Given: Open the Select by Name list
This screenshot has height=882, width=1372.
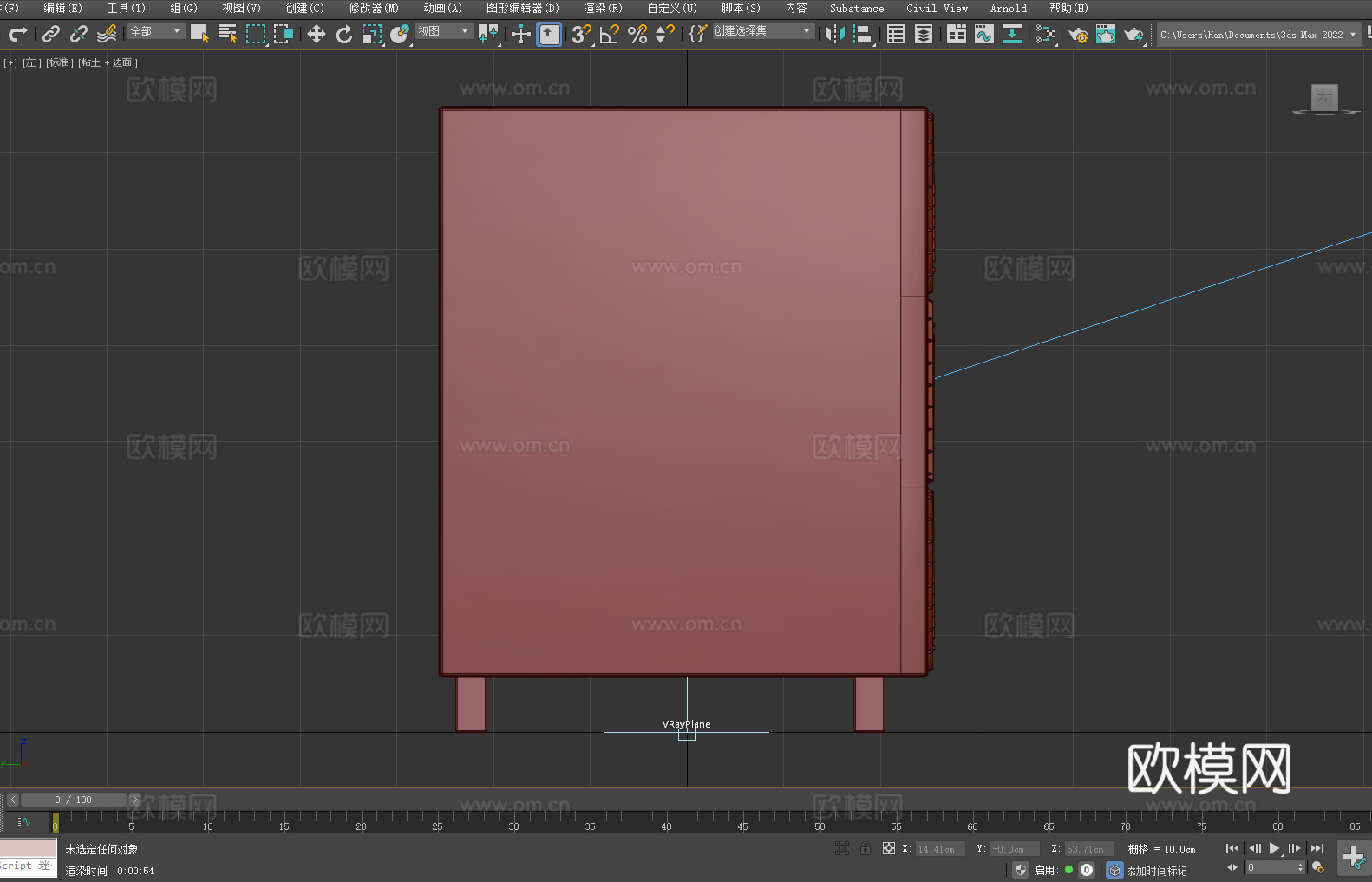Looking at the screenshot, I should [x=227, y=34].
